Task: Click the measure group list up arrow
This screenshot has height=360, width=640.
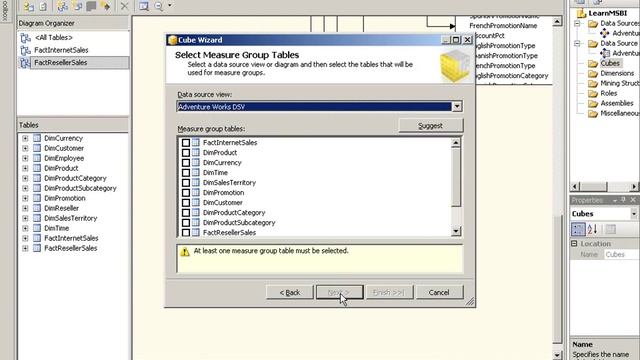Action: pyautogui.click(x=456, y=142)
